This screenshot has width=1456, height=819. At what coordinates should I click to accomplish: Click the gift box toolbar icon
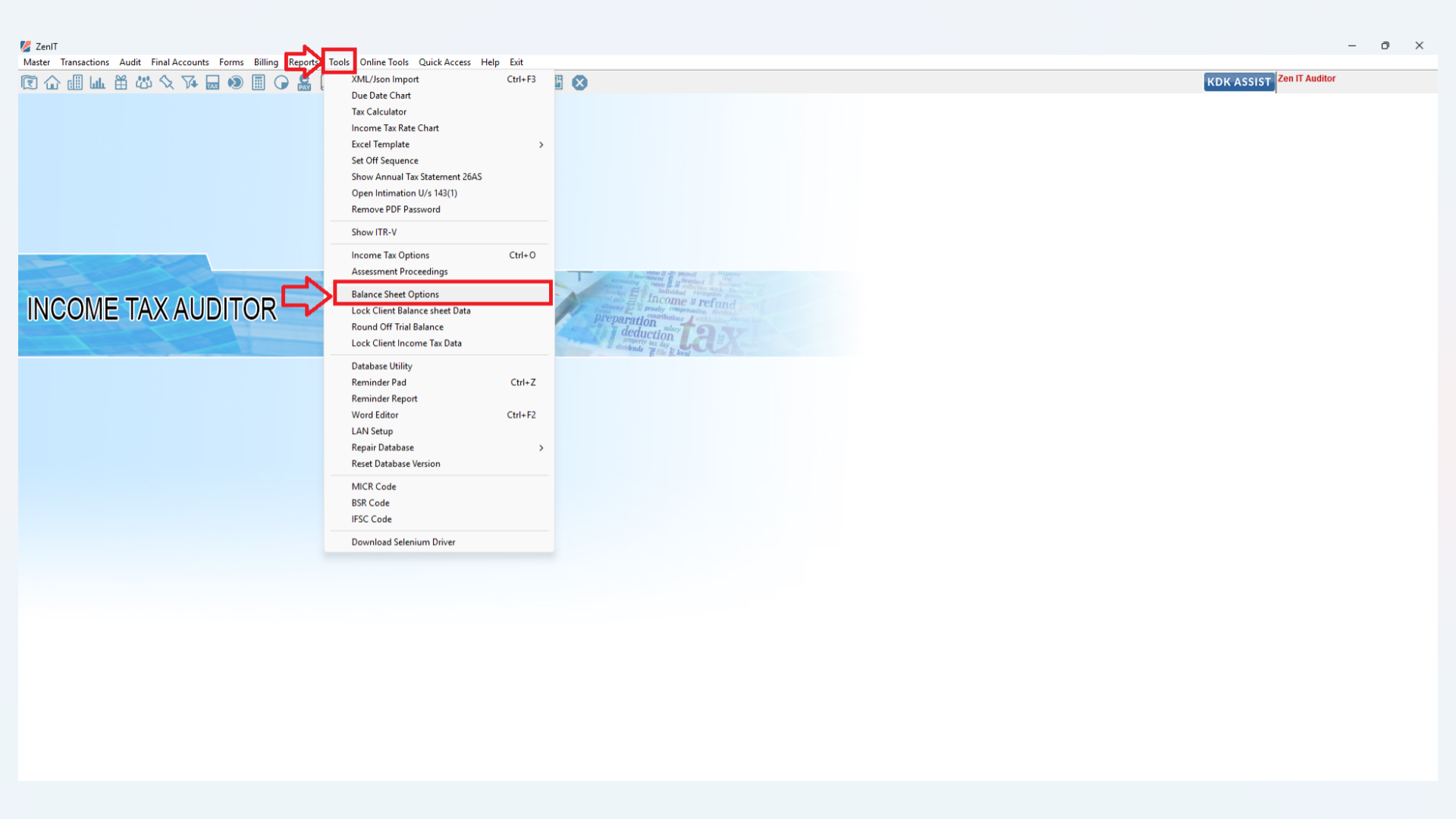click(x=121, y=83)
